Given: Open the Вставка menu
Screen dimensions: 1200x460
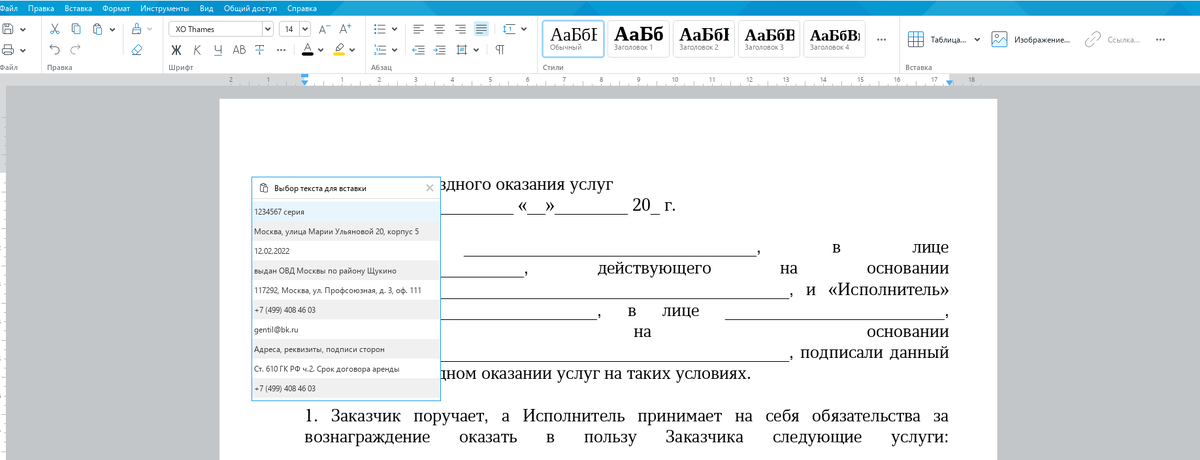Looking at the screenshot, I should pos(78,7).
